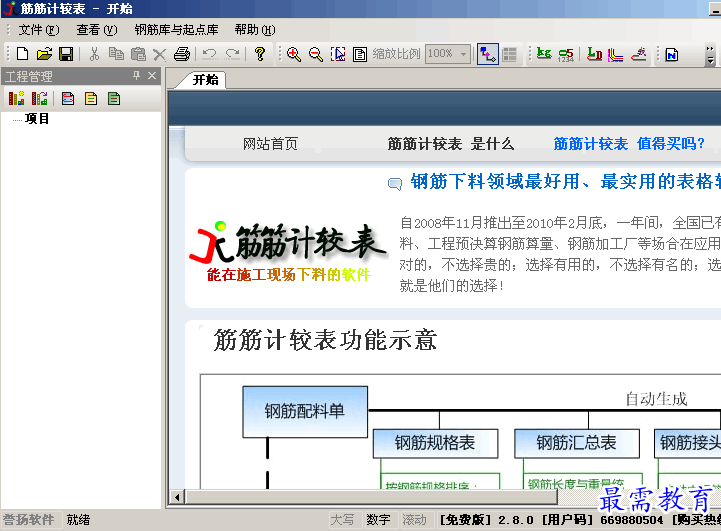Click the colored bent-rebar shape icon
721x531 pixels.
tap(615, 55)
